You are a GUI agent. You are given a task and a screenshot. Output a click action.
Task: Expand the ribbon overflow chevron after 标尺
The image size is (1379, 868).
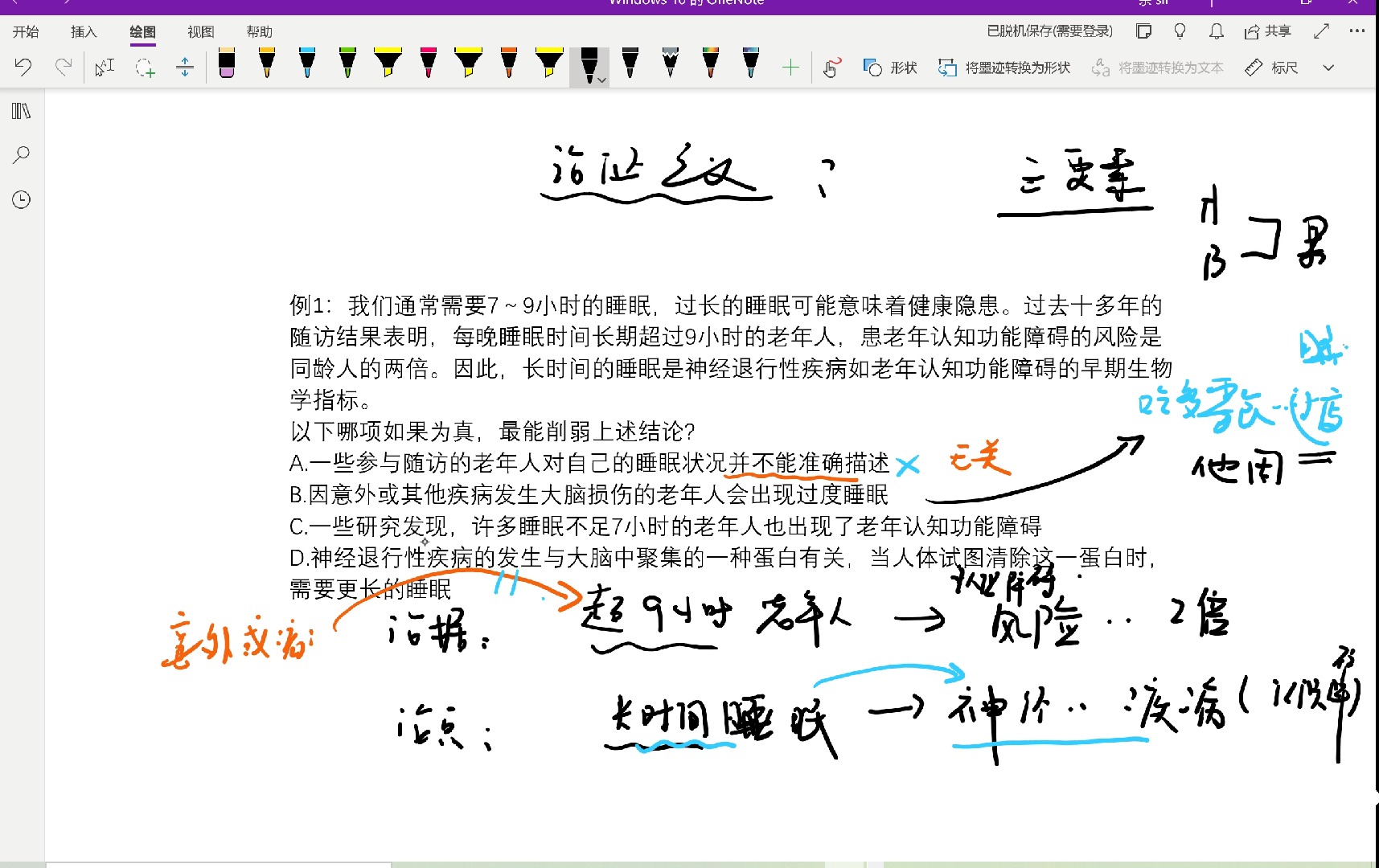[1328, 68]
